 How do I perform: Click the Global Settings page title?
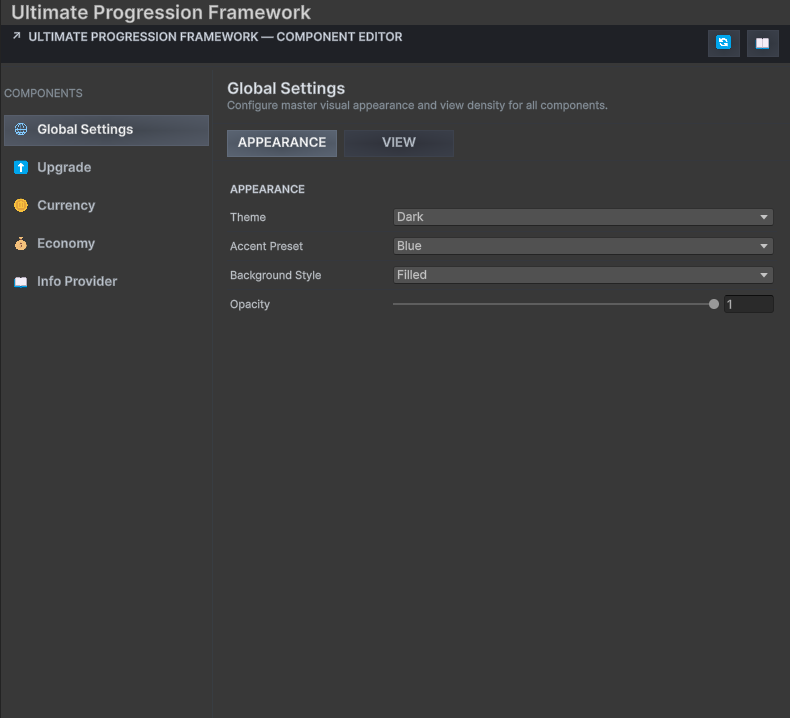point(286,88)
